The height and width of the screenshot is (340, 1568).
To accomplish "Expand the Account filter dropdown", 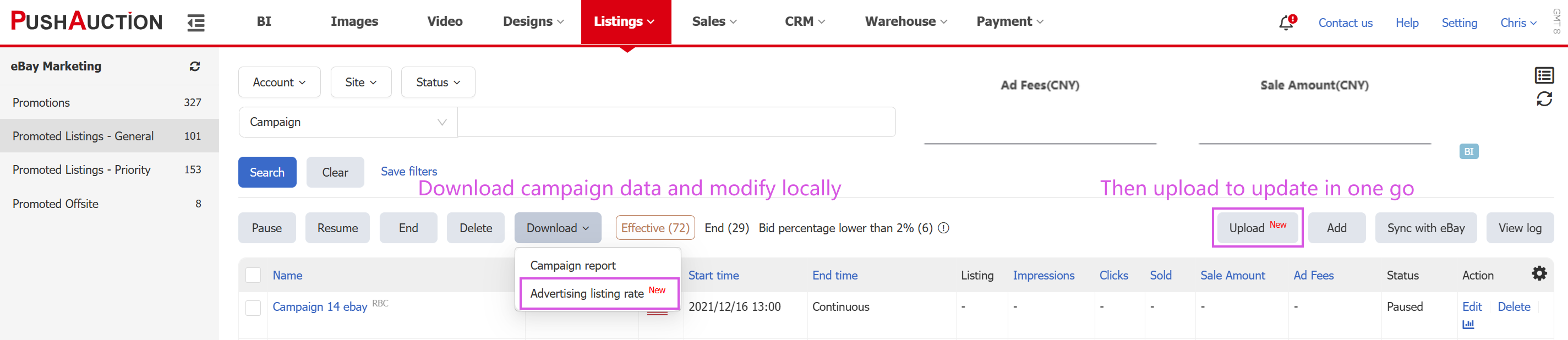I will (x=279, y=82).
